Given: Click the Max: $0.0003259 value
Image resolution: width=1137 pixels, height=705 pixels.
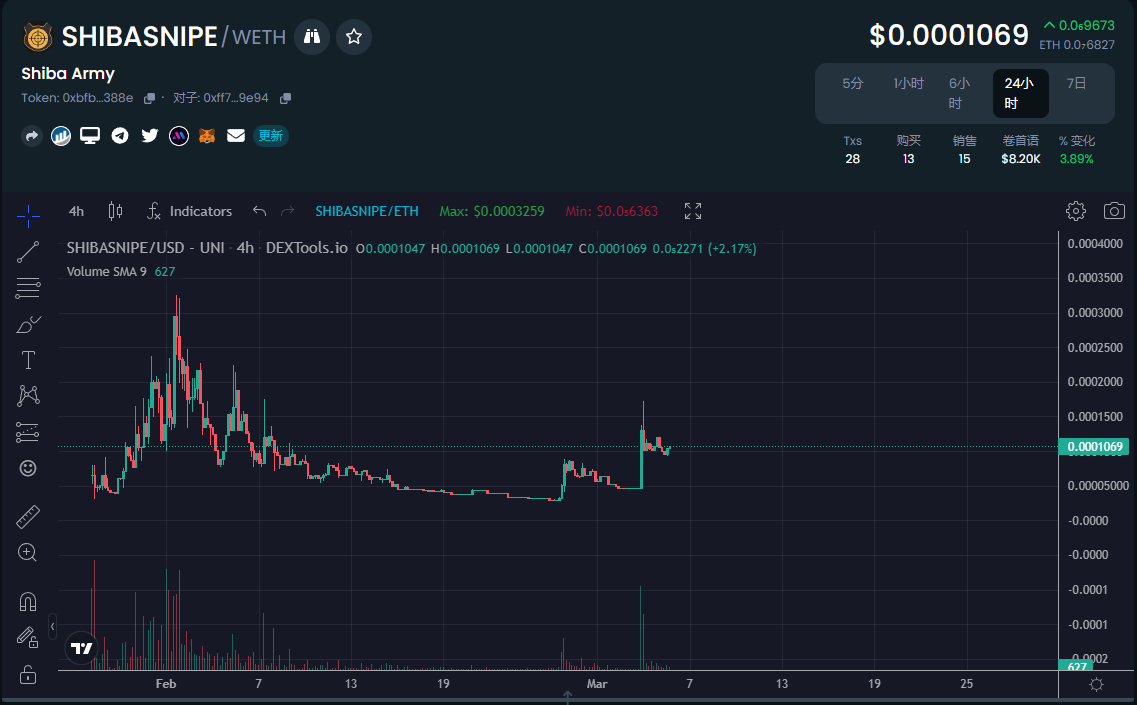Looking at the screenshot, I should click(492, 211).
